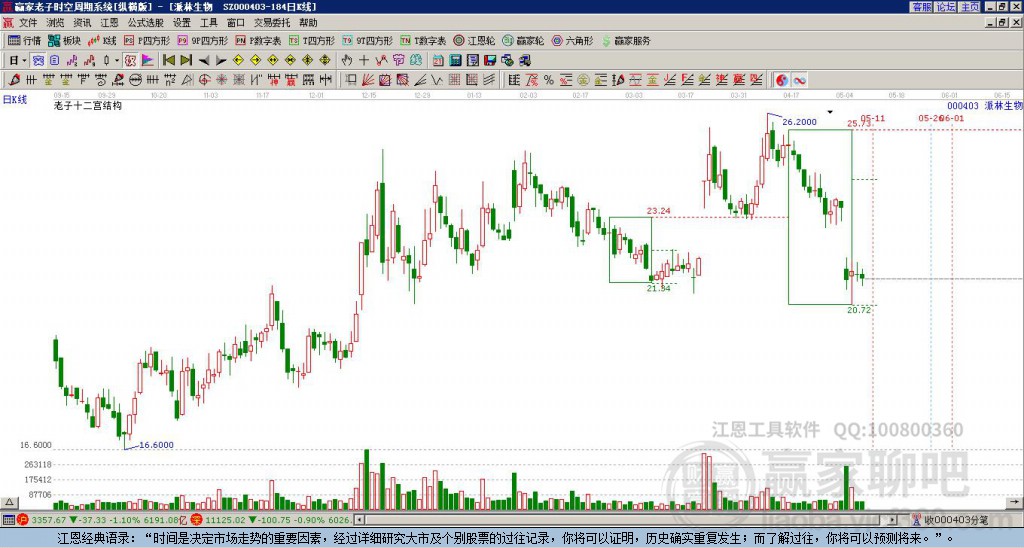Open the T四方形 tool

click(x=312, y=40)
